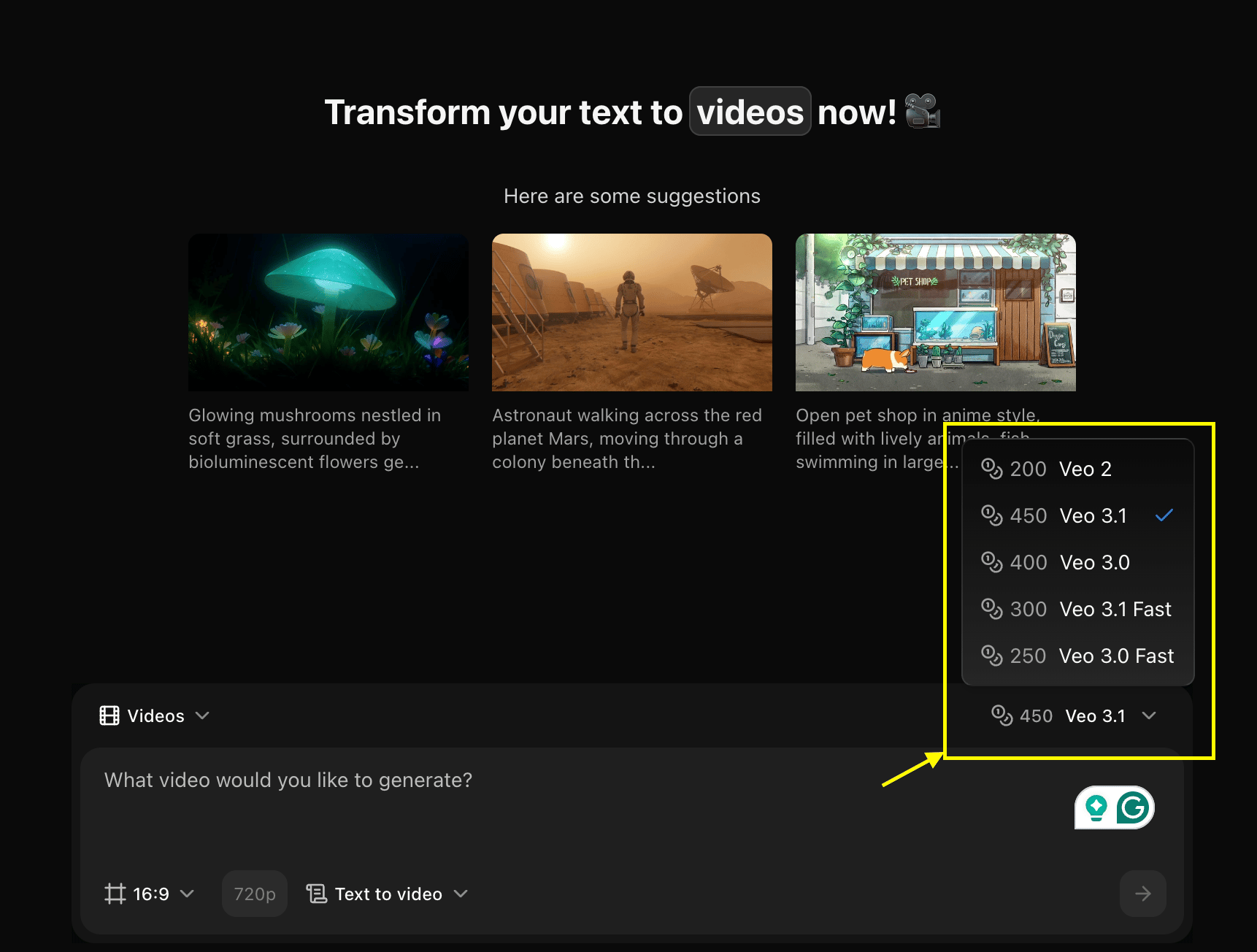Pick Veo 3.1 Fast model

[1077, 609]
